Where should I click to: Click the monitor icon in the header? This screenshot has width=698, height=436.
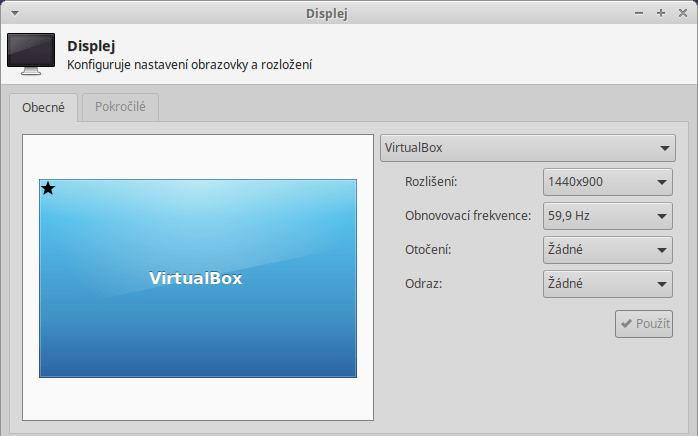31,53
